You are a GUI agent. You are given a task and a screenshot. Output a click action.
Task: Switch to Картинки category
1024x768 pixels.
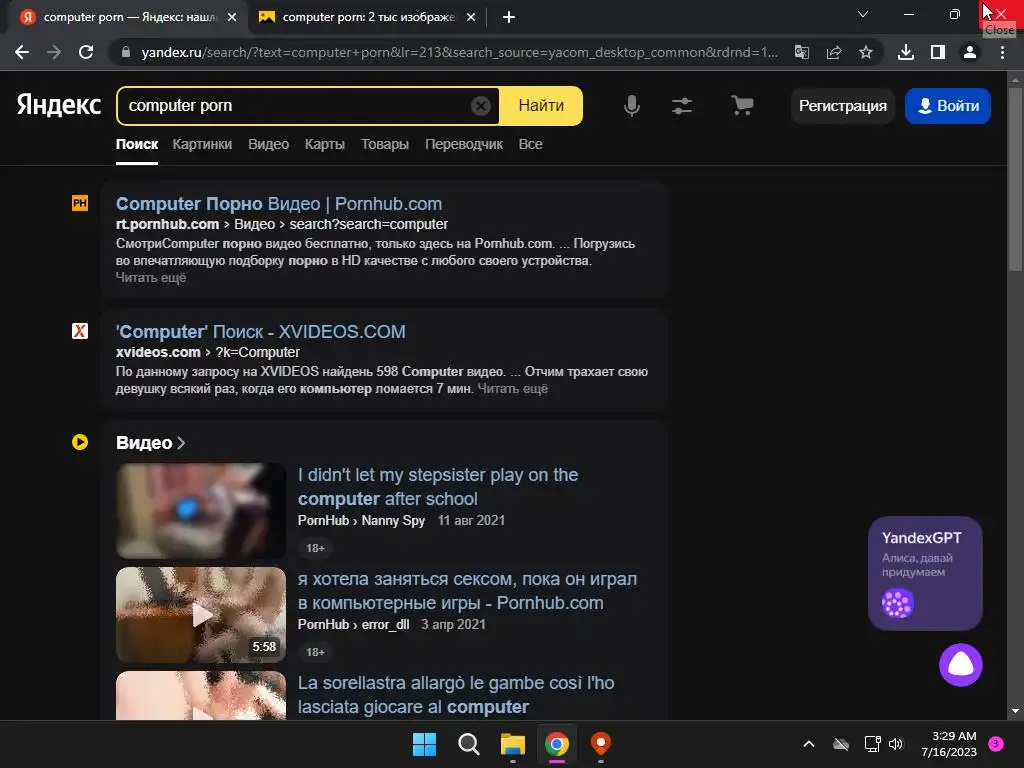point(202,144)
